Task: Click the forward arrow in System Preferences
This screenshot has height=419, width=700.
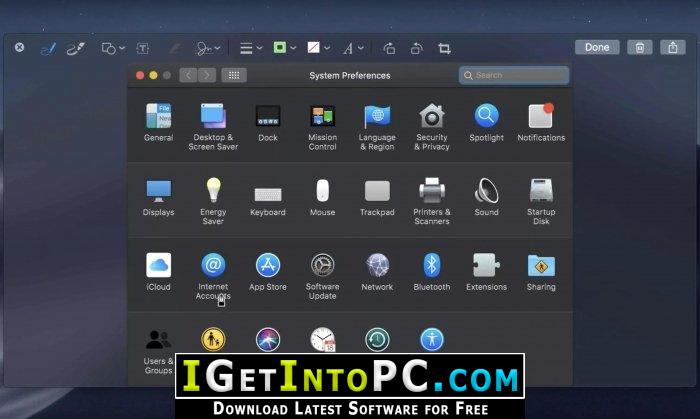Action: click(207, 75)
